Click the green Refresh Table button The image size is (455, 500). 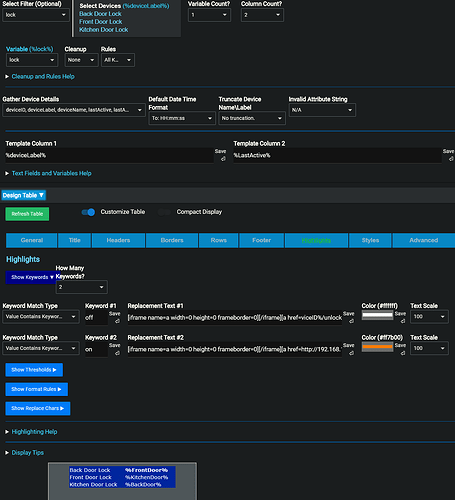[x=27, y=214]
